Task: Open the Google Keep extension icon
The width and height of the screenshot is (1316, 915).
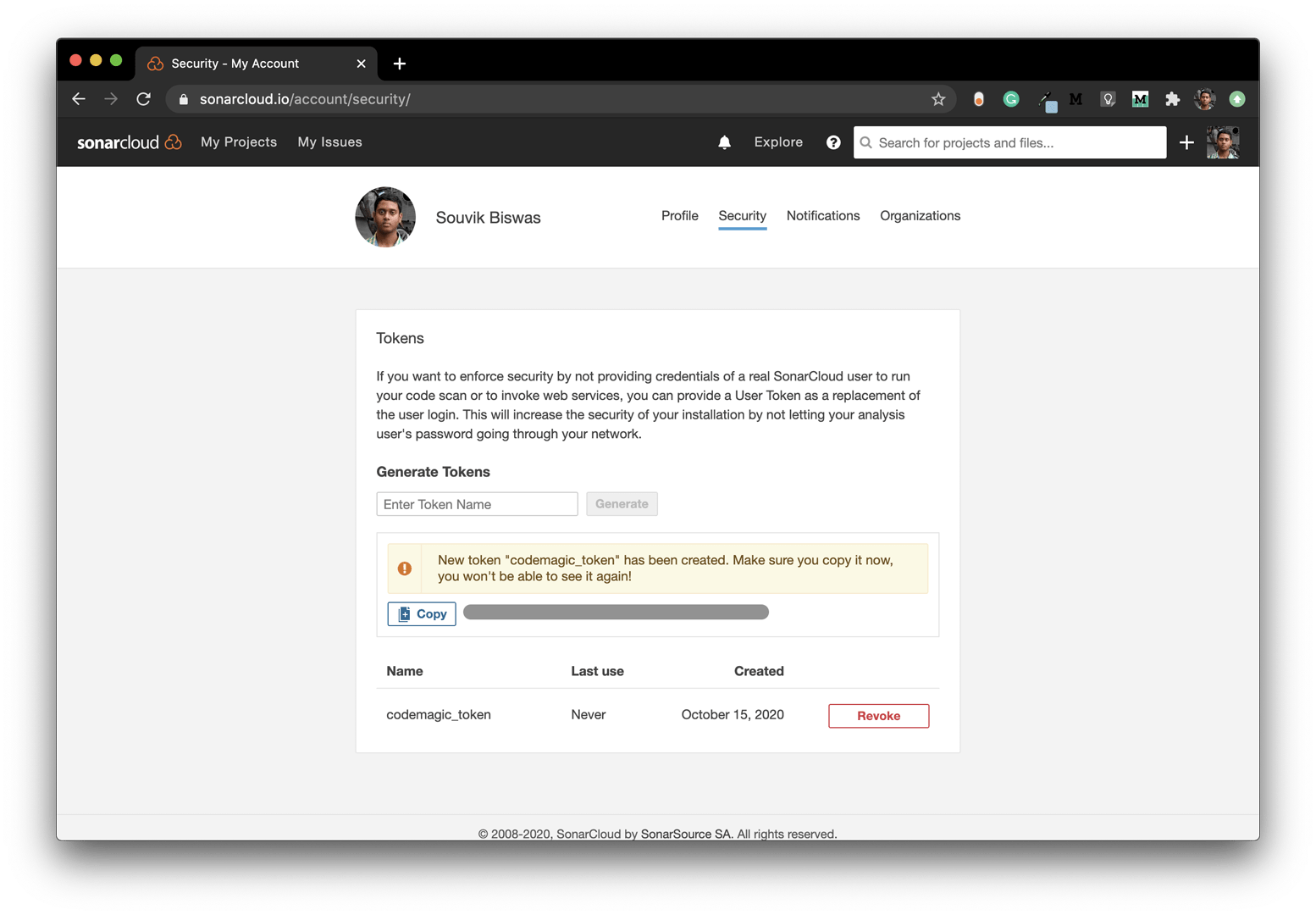Action: [1108, 99]
